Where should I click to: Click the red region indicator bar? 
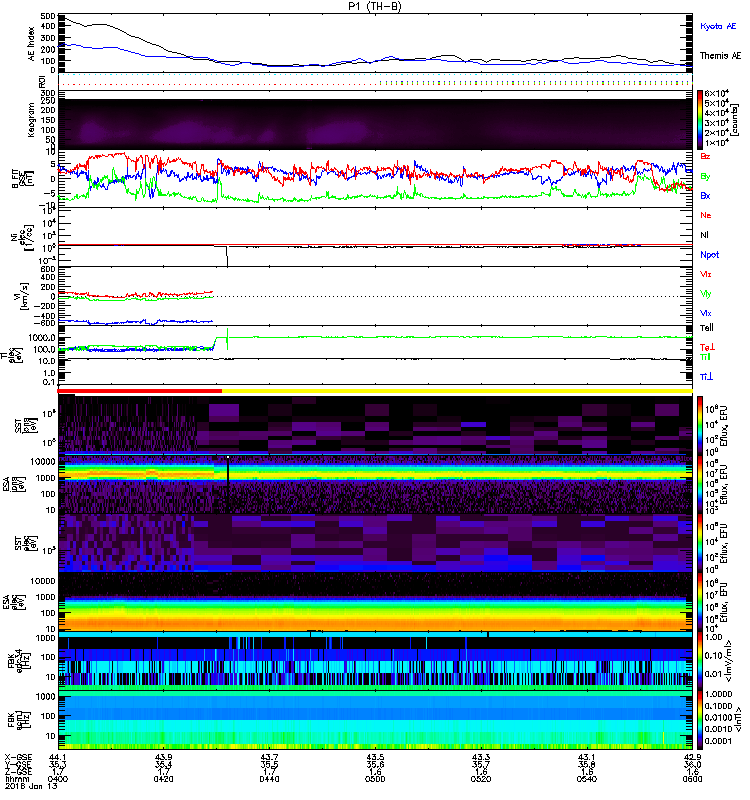pos(140,391)
